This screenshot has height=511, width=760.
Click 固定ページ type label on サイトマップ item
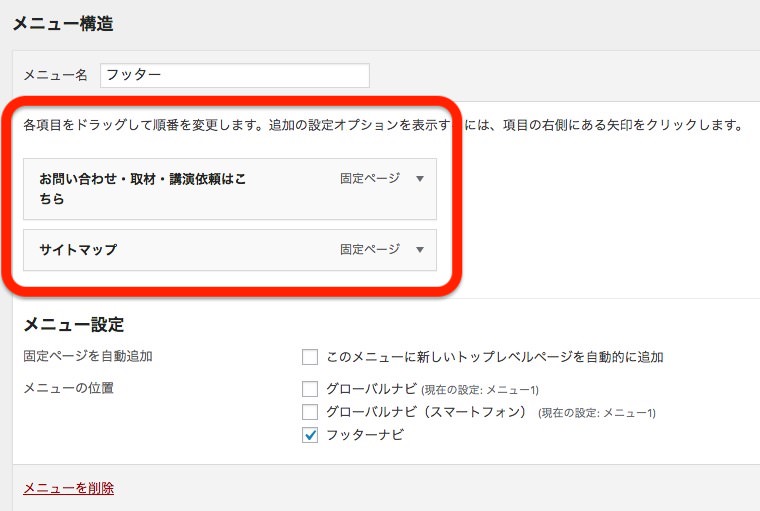(369, 249)
